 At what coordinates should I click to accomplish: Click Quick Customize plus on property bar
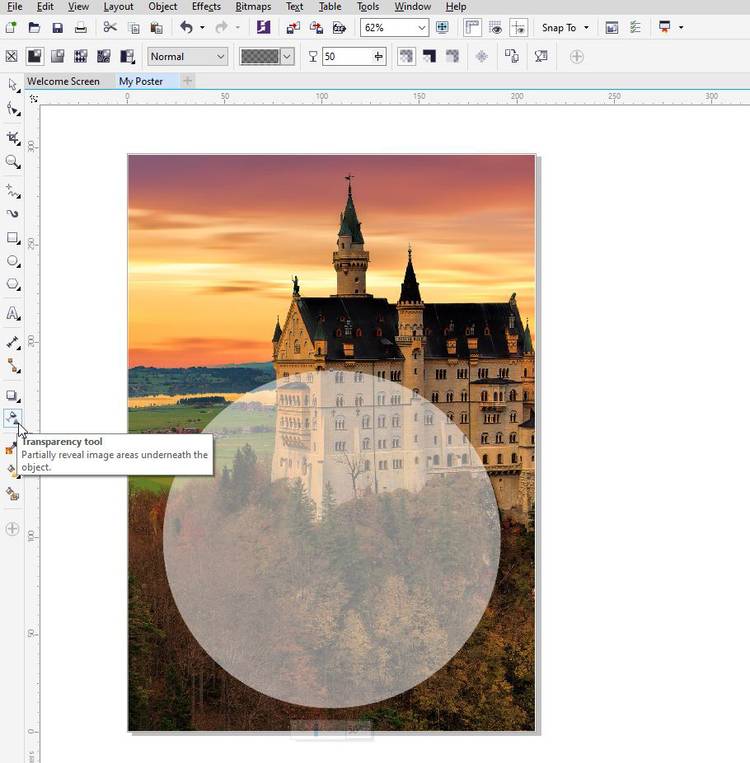point(577,56)
